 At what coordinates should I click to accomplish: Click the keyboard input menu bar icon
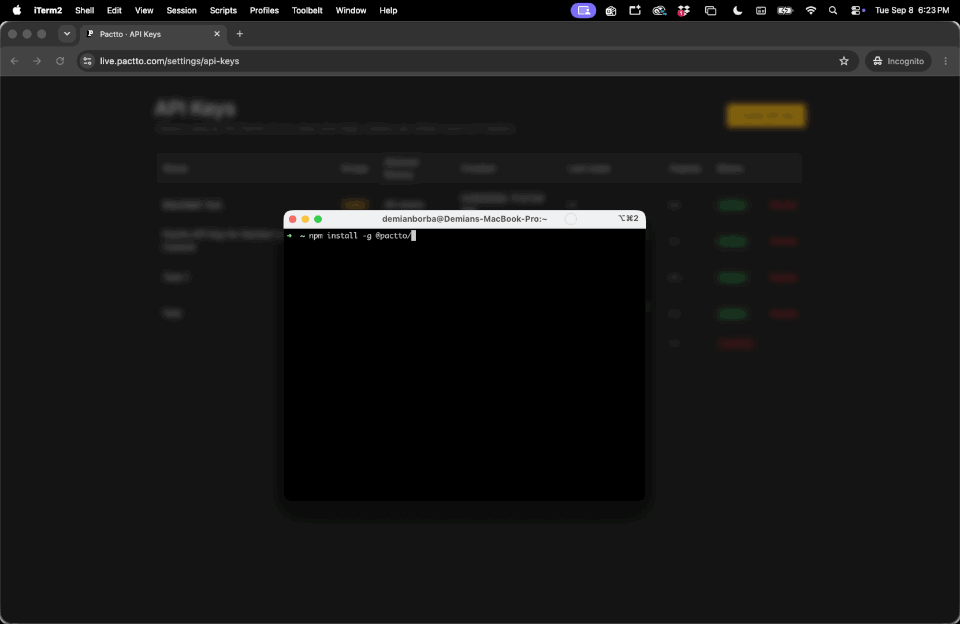(x=761, y=10)
